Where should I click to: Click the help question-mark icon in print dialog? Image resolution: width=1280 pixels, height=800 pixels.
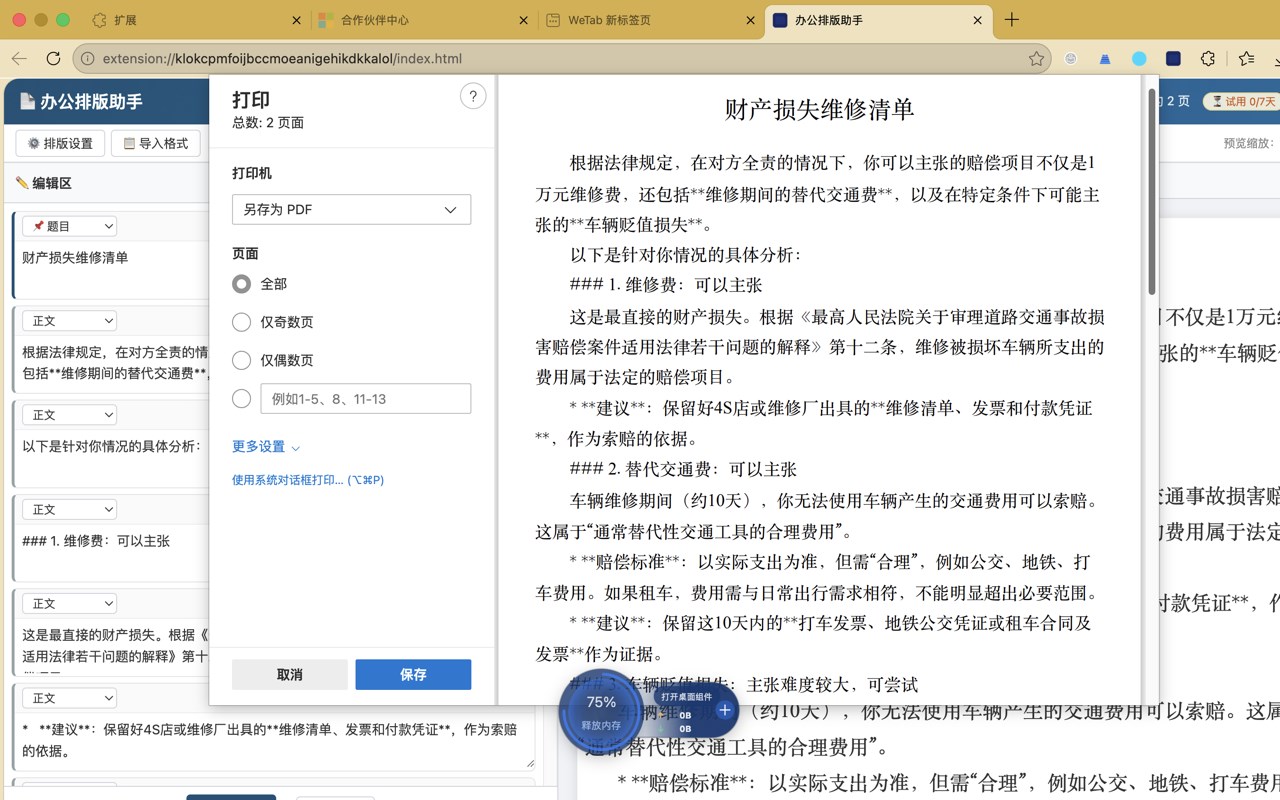point(472,96)
